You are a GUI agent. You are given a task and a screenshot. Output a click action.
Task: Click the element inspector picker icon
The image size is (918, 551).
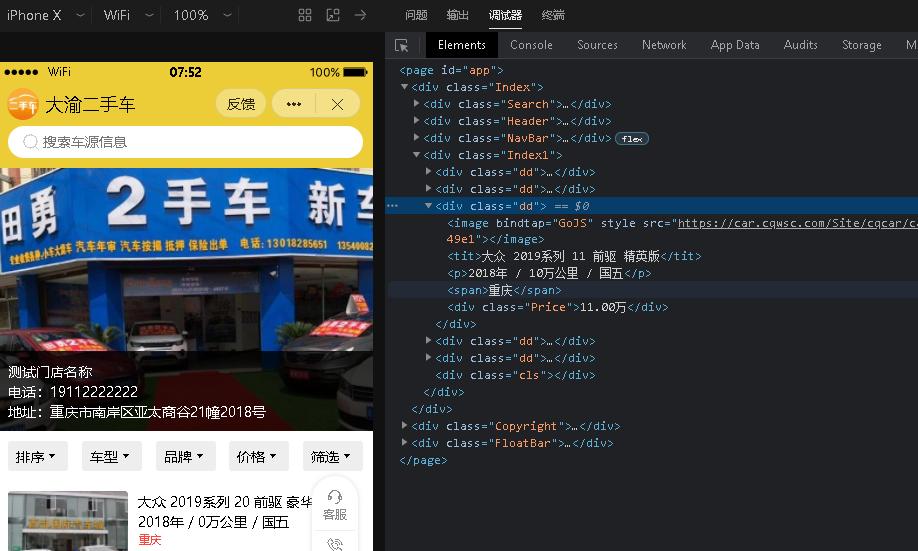[x=402, y=45]
